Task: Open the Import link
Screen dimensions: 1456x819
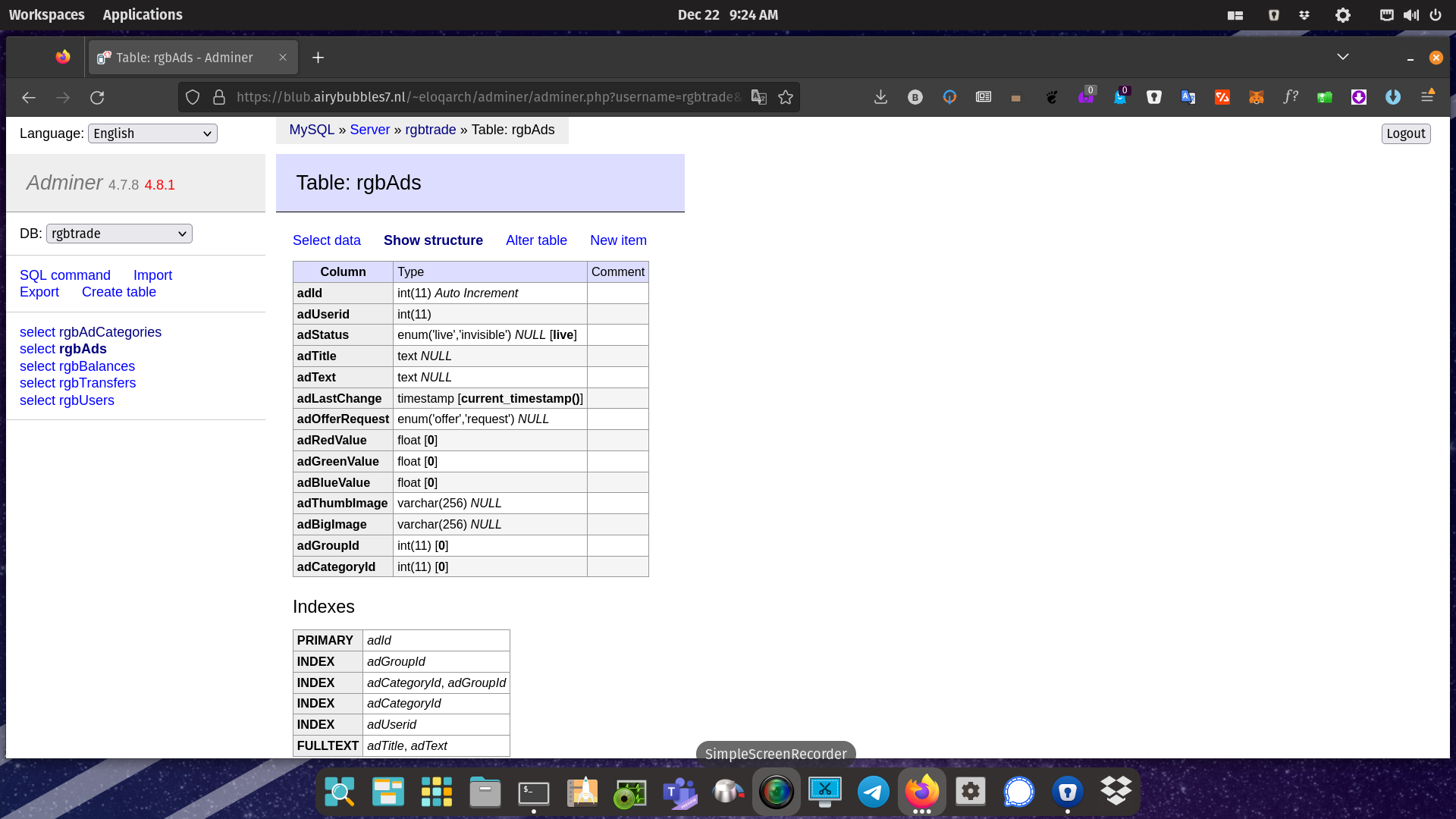Action: click(x=152, y=275)
